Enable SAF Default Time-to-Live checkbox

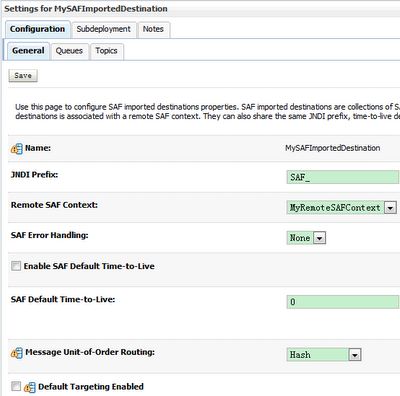point(16,266)
